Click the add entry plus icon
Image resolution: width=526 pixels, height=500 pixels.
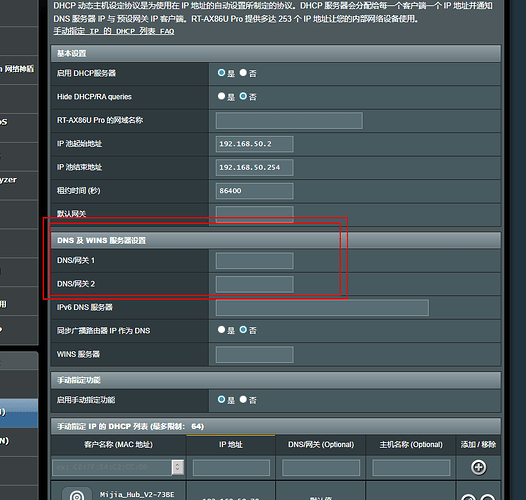[478, 467]
